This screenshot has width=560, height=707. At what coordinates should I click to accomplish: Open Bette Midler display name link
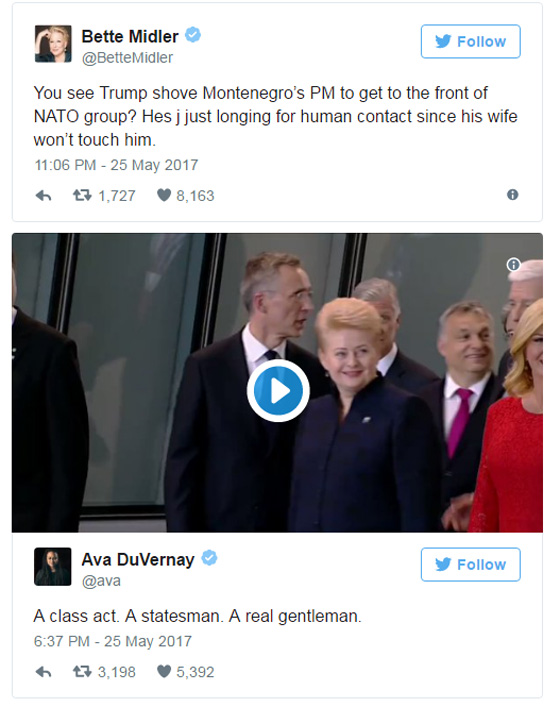coord(130,37)
